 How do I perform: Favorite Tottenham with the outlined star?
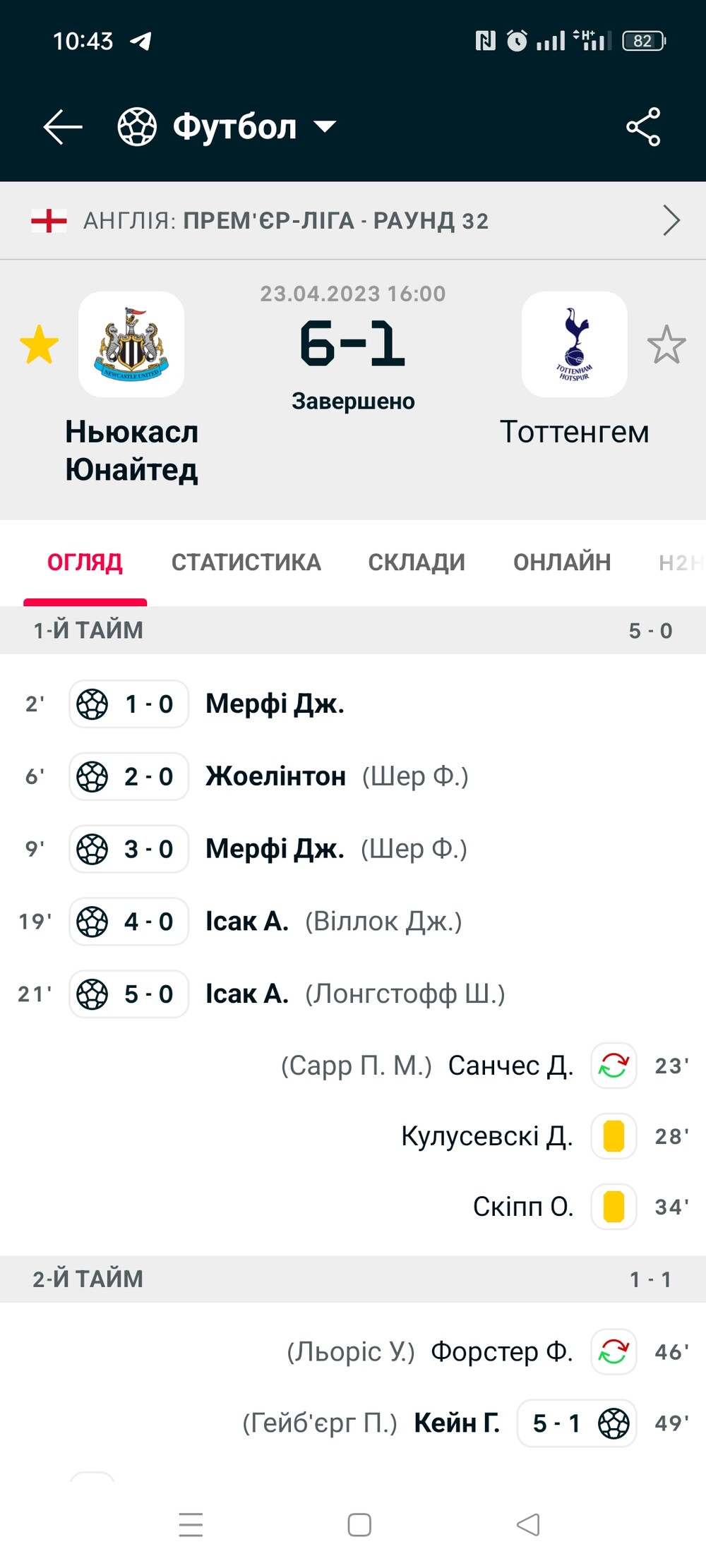(x=666, y=344)
